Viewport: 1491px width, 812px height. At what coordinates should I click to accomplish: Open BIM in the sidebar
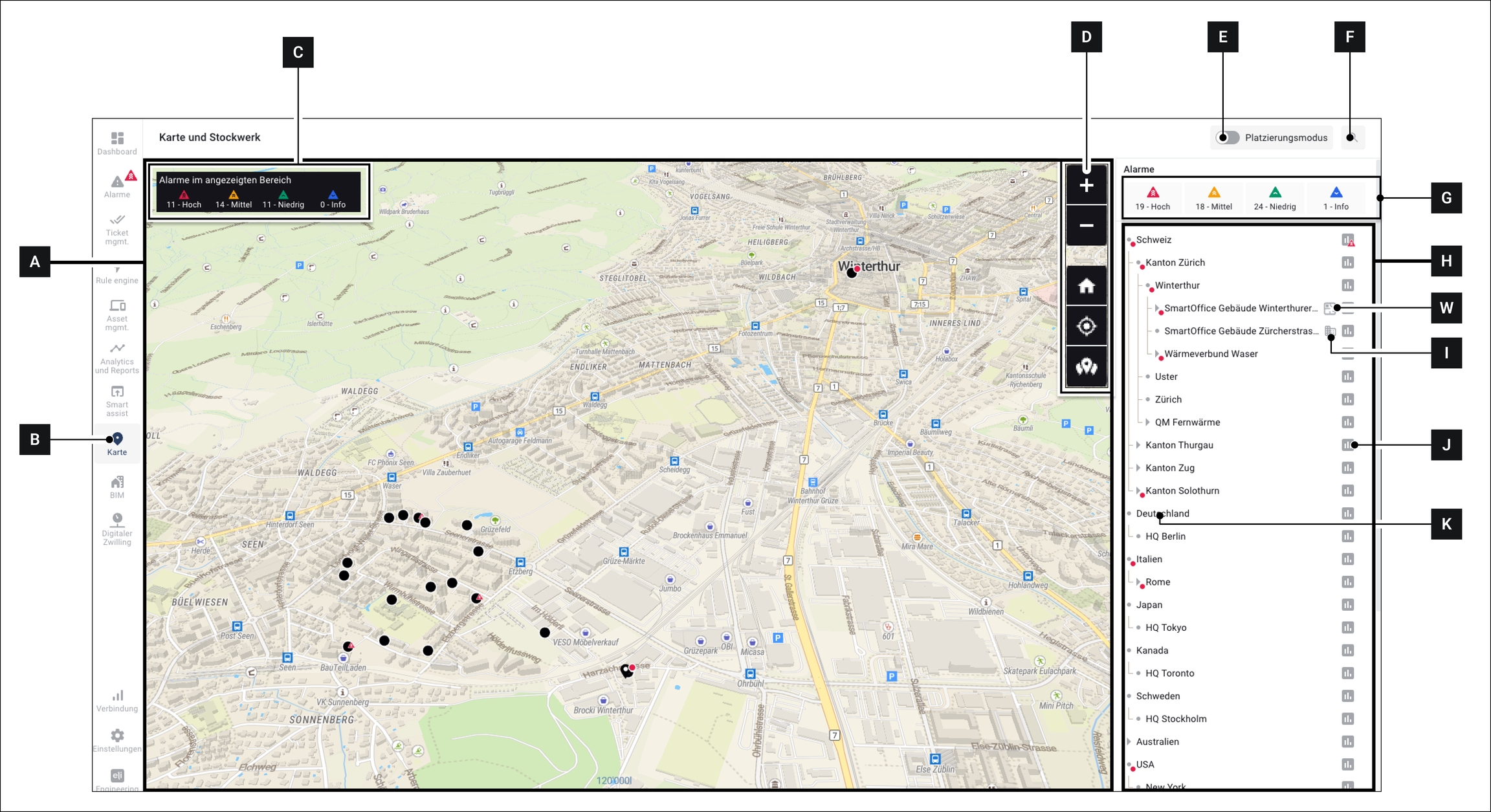click(117, 487)
